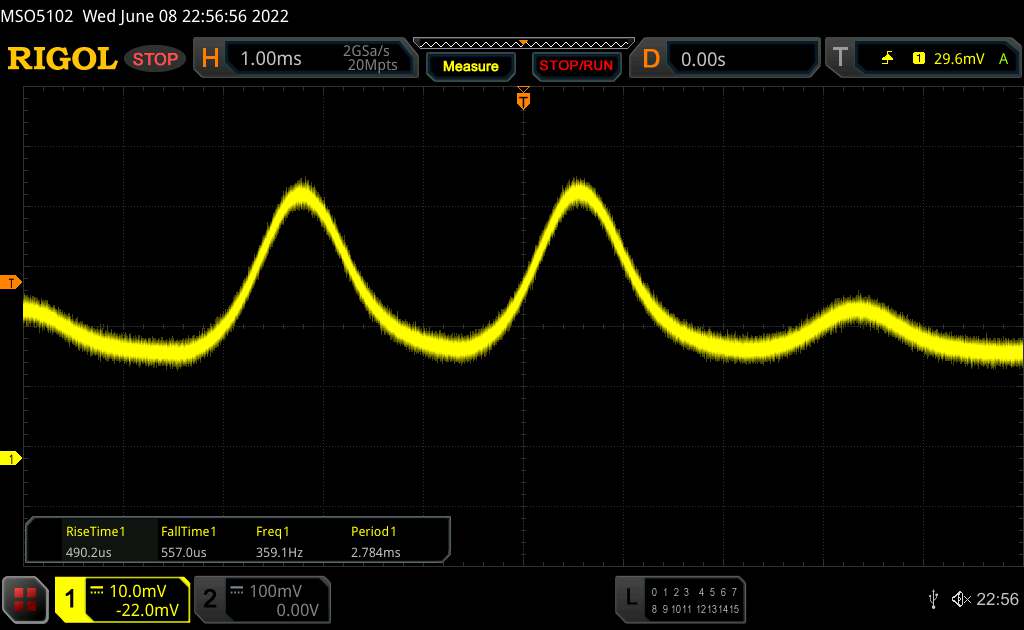Viewport: 1024px width, 630px height.
Task: Select the Freq1 measurement item
Action: click(274, 541)
